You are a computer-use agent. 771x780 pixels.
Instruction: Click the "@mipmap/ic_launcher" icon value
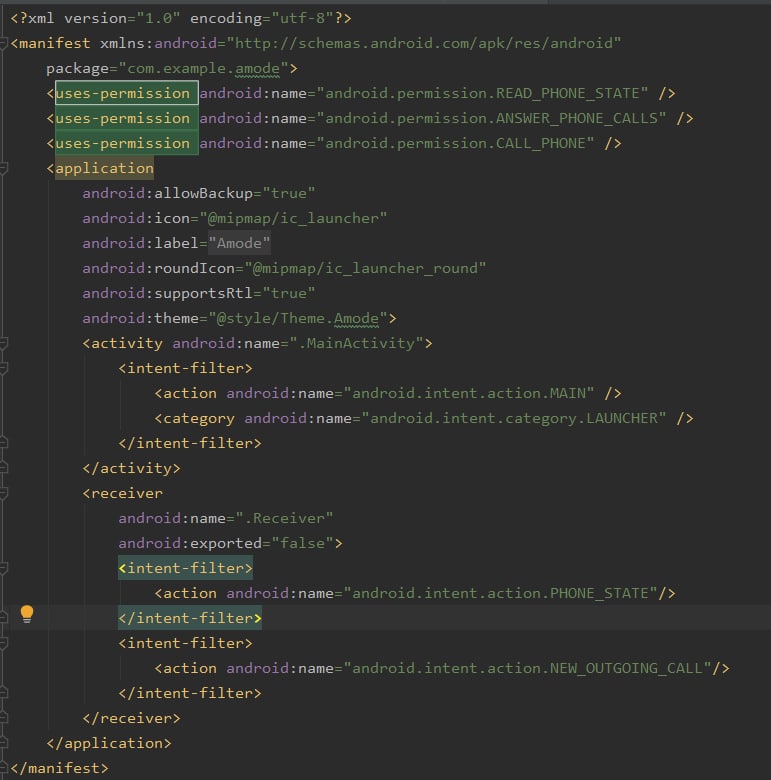(293, 218)
